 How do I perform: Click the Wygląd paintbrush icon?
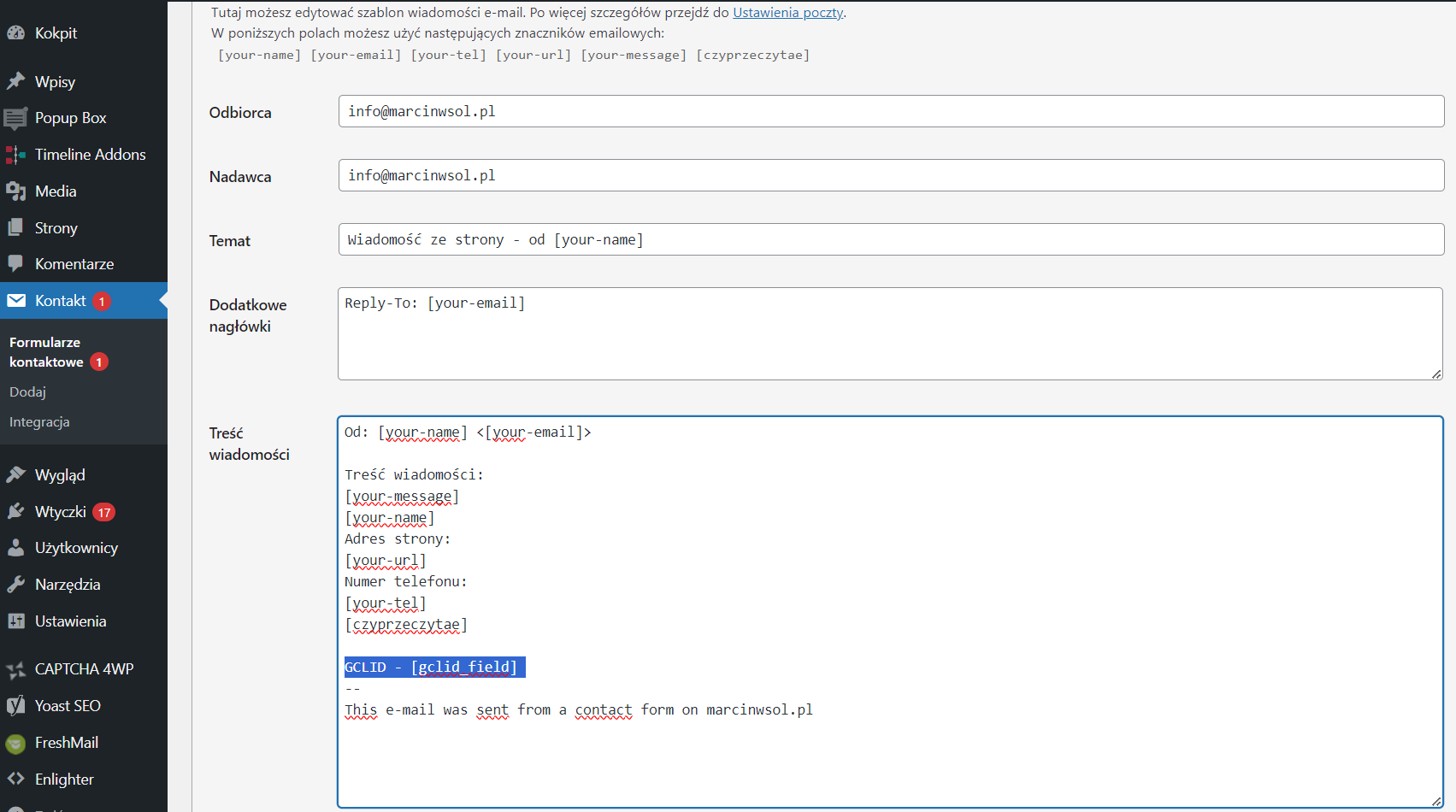pos(16,474)
